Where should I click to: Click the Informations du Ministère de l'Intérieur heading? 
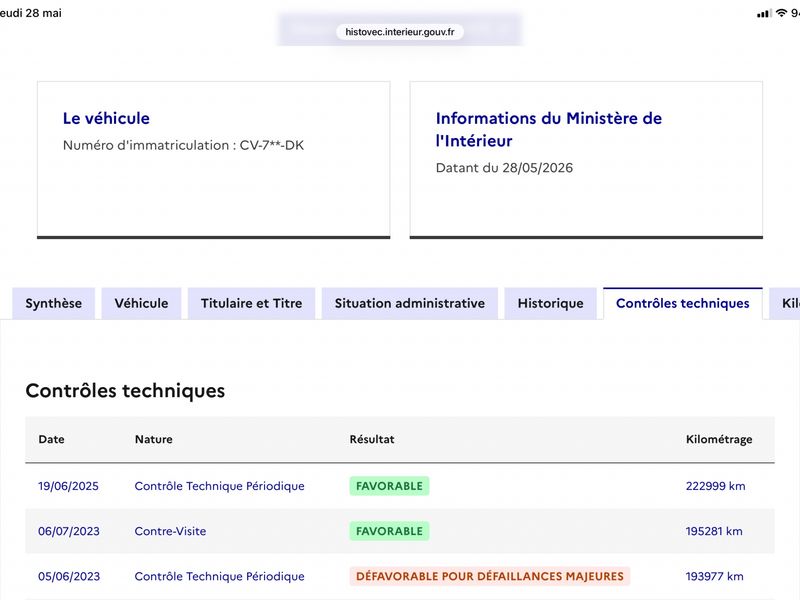click(x=548, y=130)
